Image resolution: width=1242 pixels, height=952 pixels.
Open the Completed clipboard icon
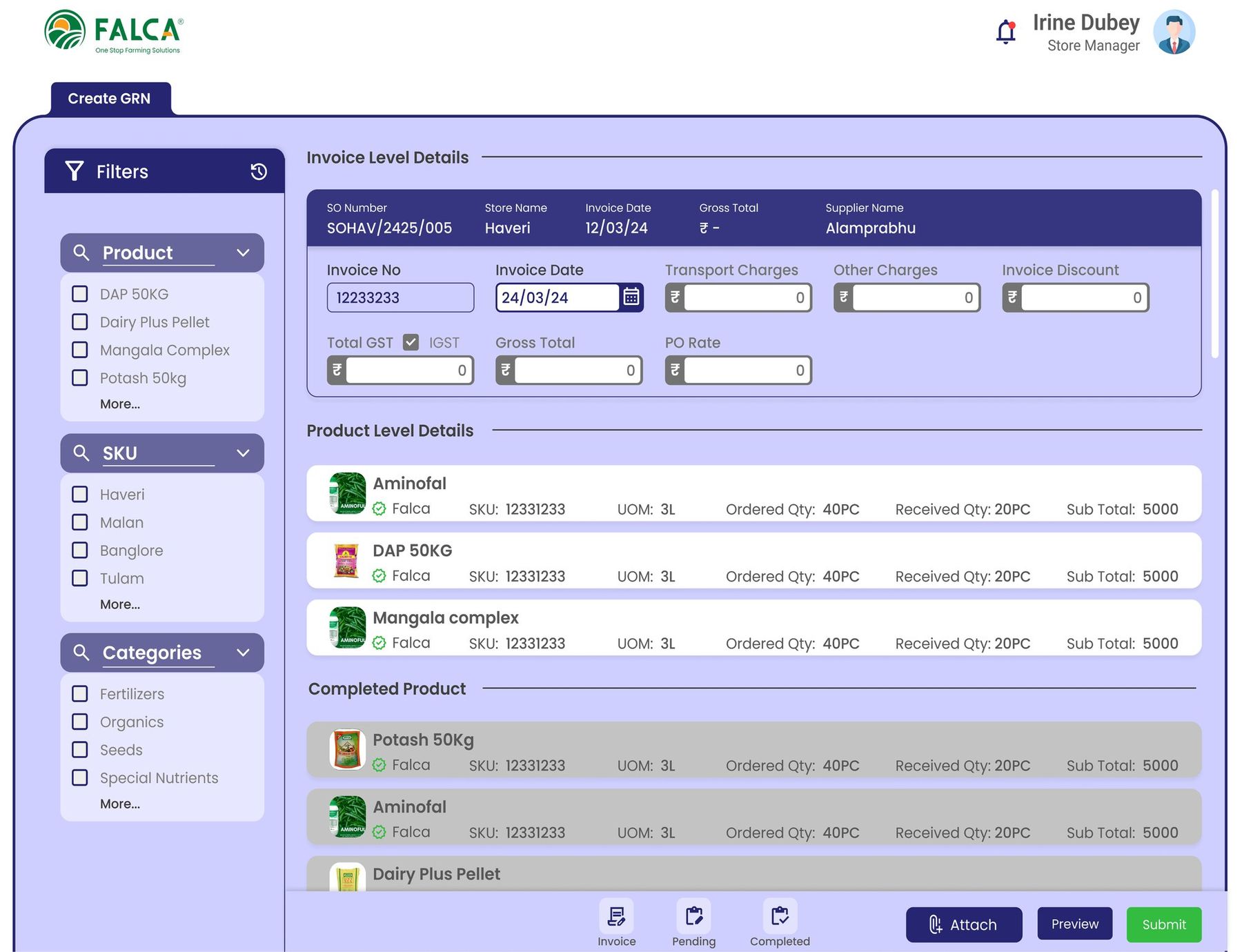780,916
